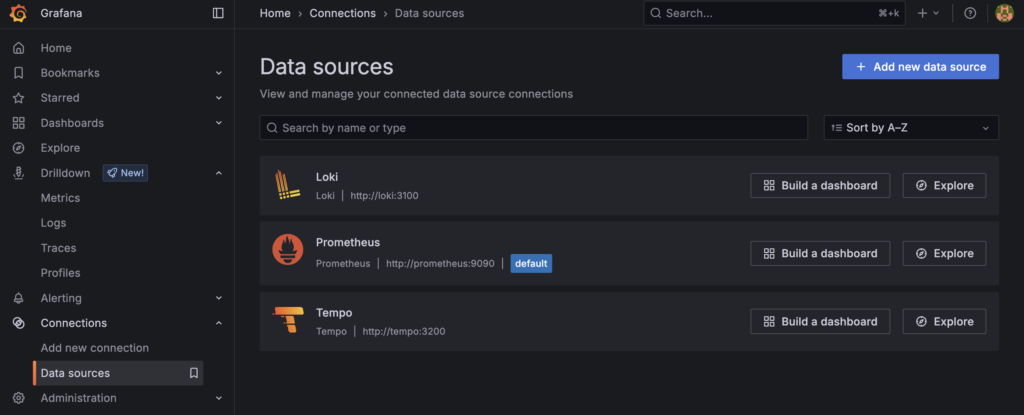Expand the Dashboards sidebar section
Image resolution: width=1024 pixels, height=415 pixels.
218,123
